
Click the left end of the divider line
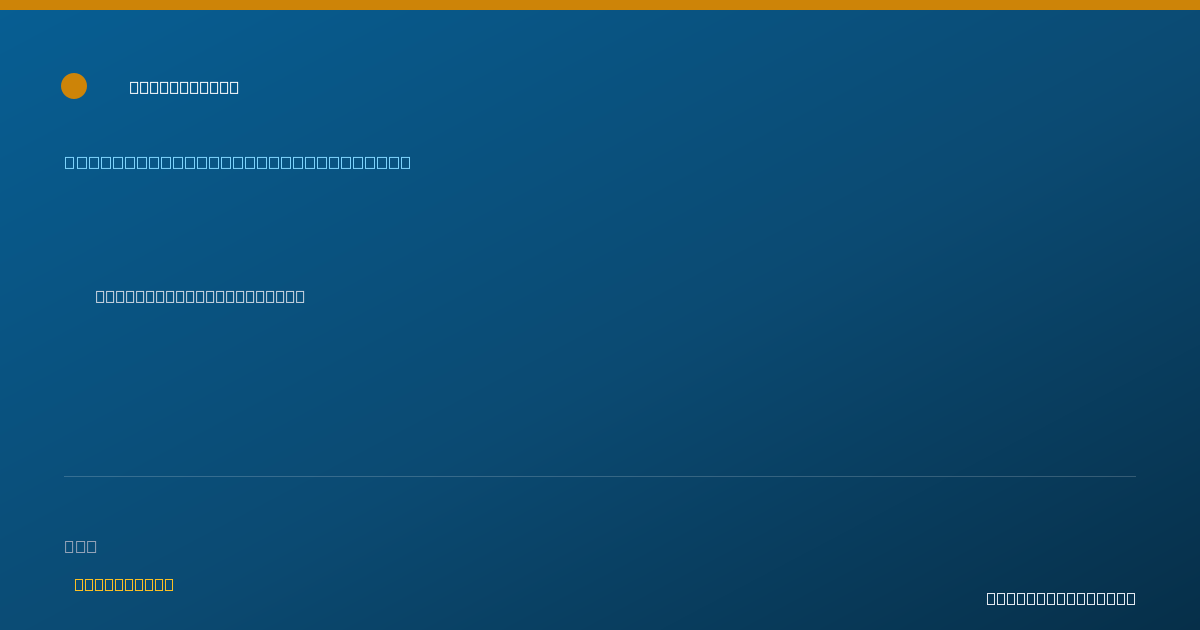66,476
